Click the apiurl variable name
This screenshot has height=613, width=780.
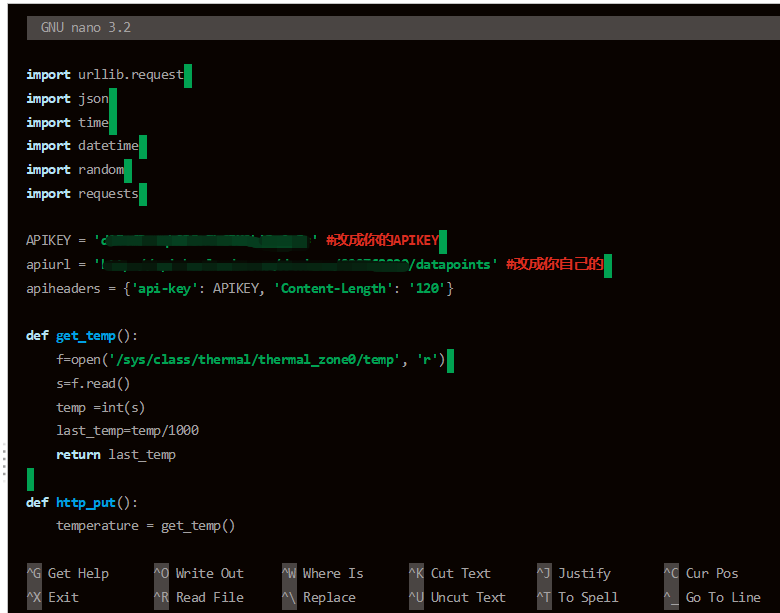pyautogui.click(x=48, y=265)
